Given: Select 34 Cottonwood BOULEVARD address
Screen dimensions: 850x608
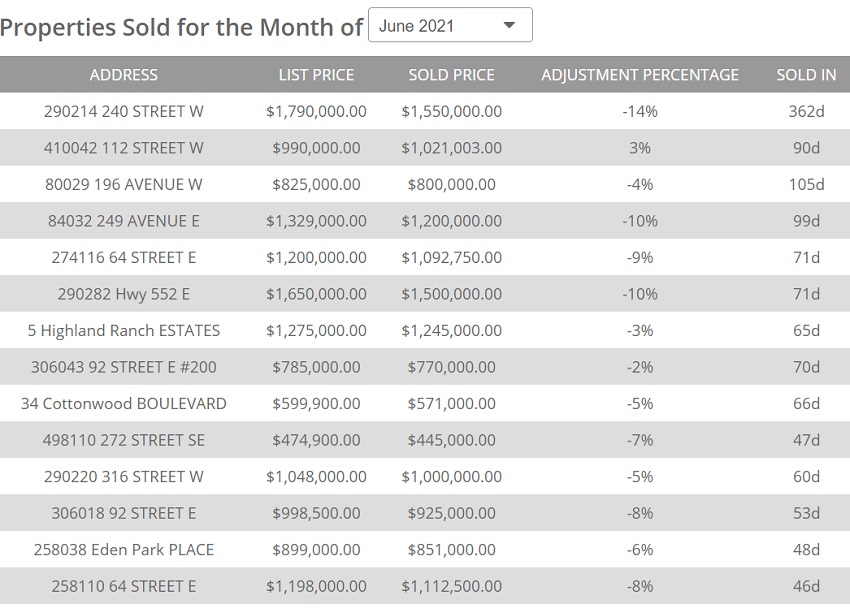Looking at the screenshot, I should click(x=123, y=404).
